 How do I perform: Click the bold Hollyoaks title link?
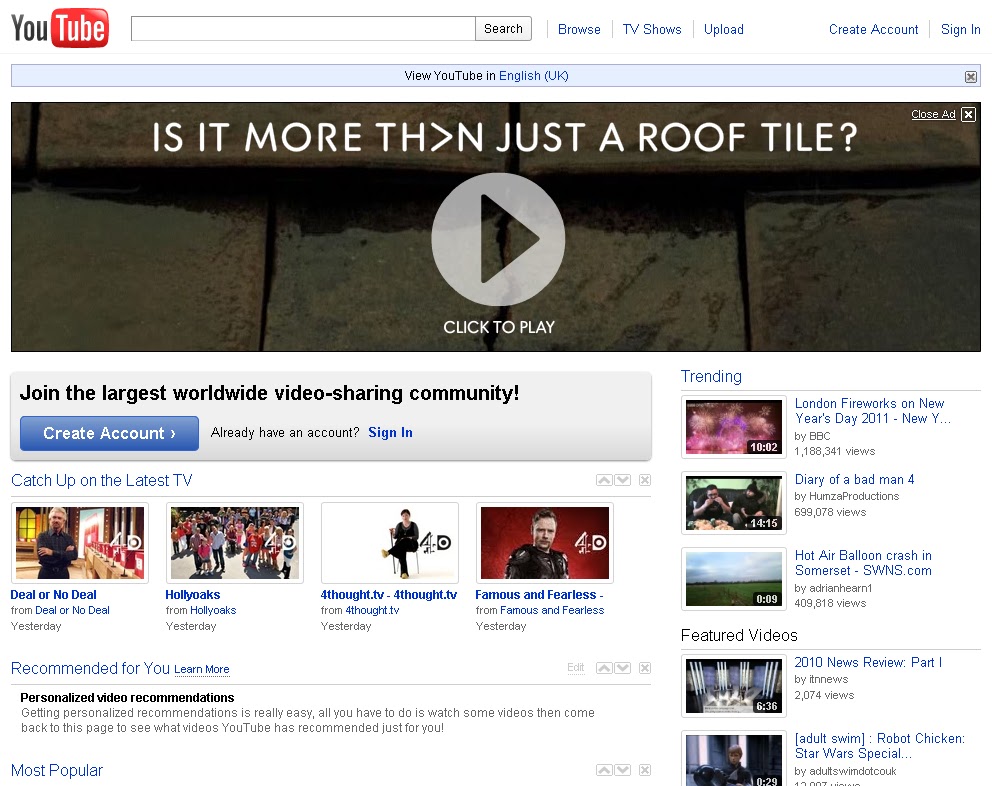coord(192,595)
